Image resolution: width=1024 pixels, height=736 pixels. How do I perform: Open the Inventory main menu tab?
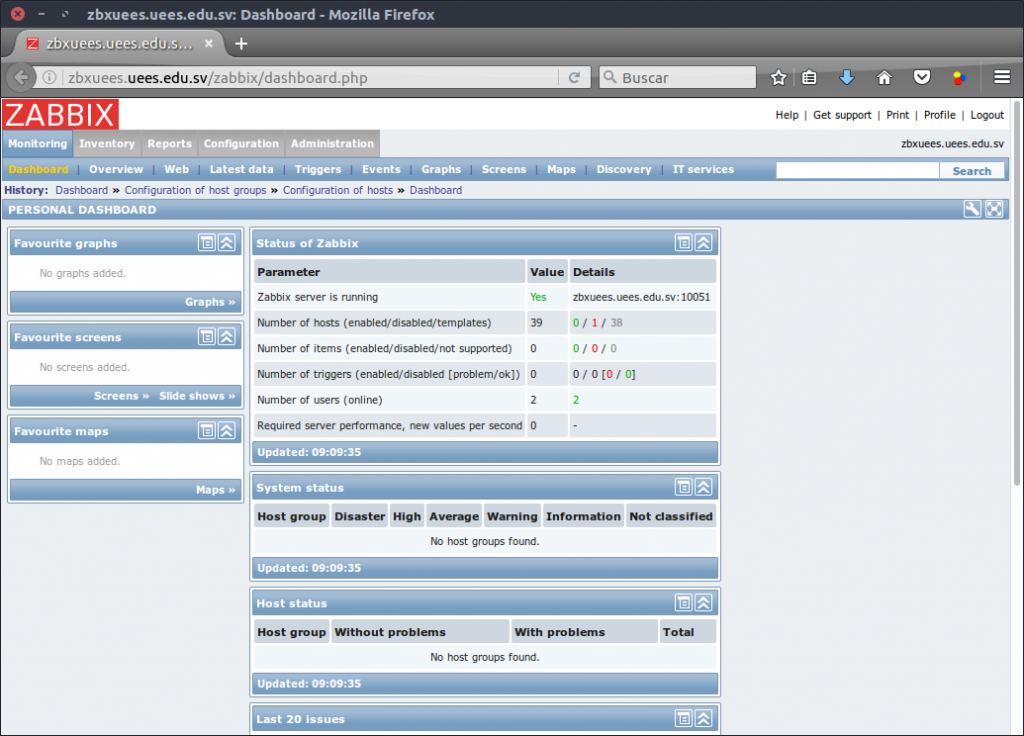pos(106,144)
